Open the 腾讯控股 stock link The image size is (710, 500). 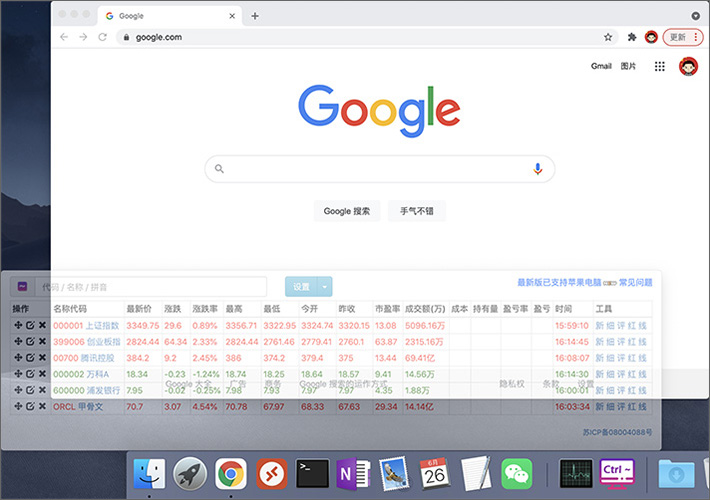(x=97, y=358)
